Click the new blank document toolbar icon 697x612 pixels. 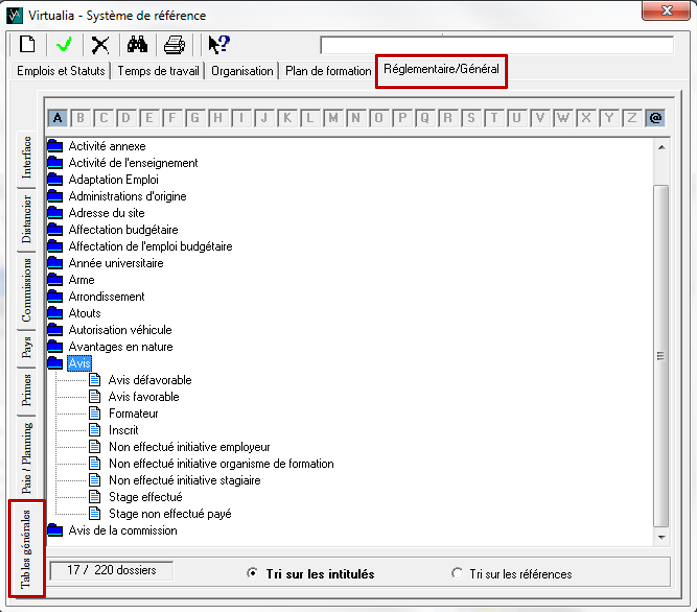pos(28,45)
